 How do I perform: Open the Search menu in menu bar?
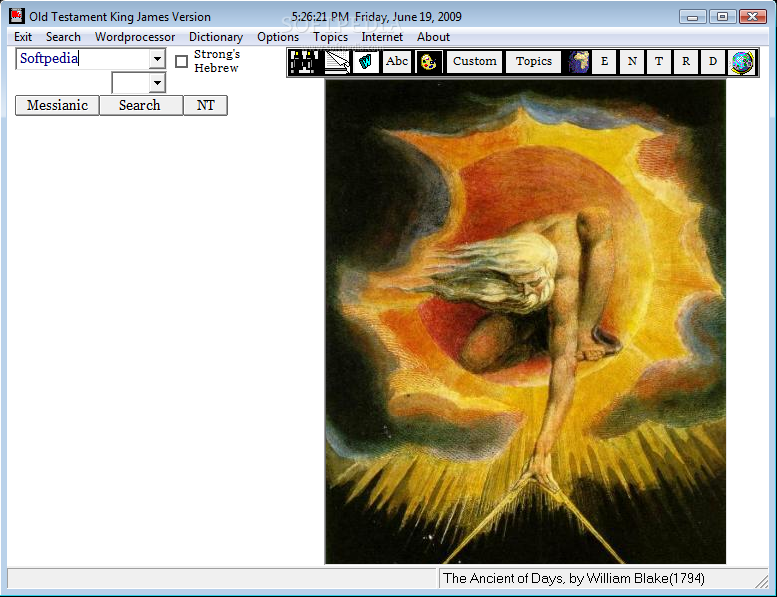click(63, 37)
